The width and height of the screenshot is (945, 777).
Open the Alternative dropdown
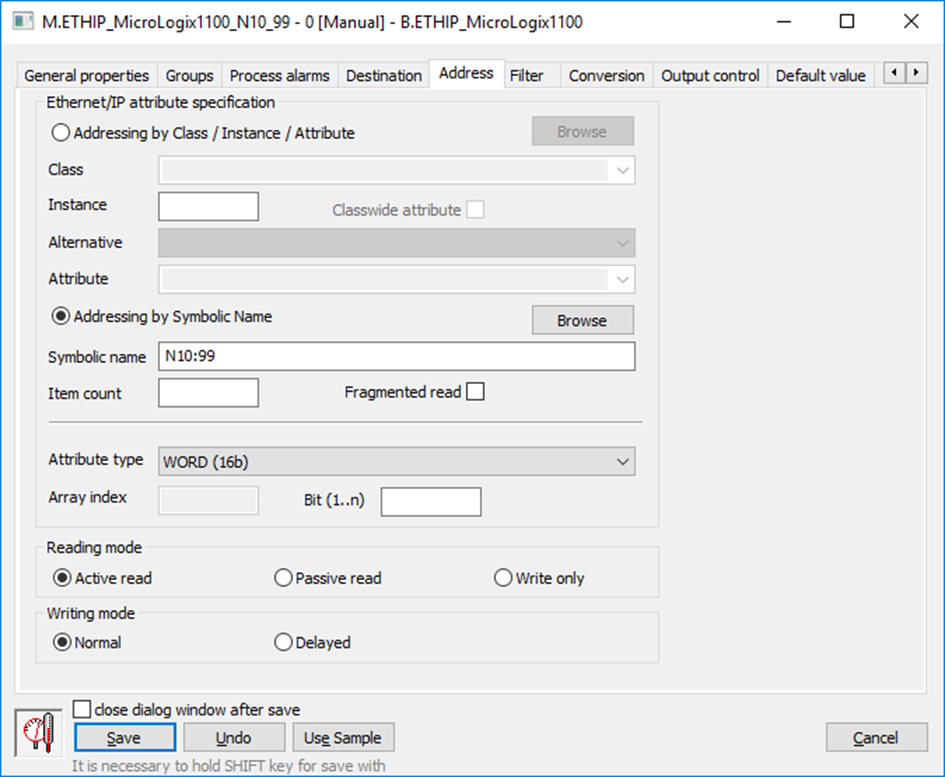(x=397, y=243)
